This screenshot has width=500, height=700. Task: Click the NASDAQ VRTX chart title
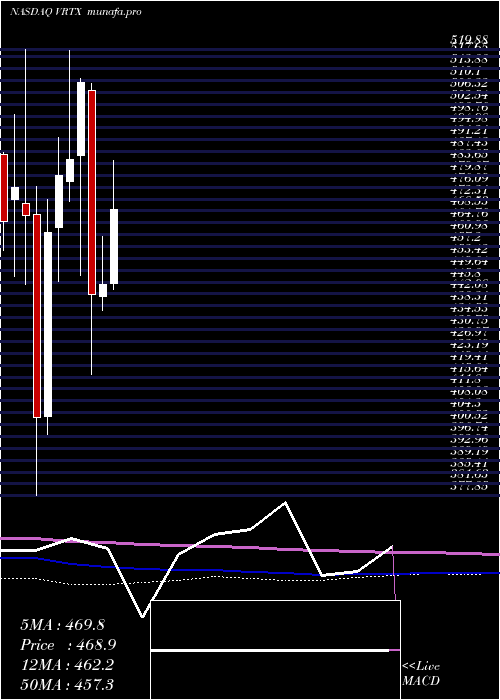point(46,12)
